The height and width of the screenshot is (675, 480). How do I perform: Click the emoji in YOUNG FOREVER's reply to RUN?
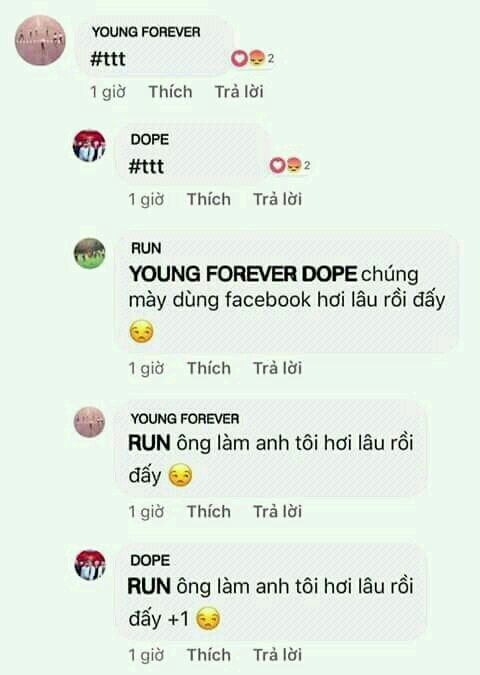click(x=180, y=475)
